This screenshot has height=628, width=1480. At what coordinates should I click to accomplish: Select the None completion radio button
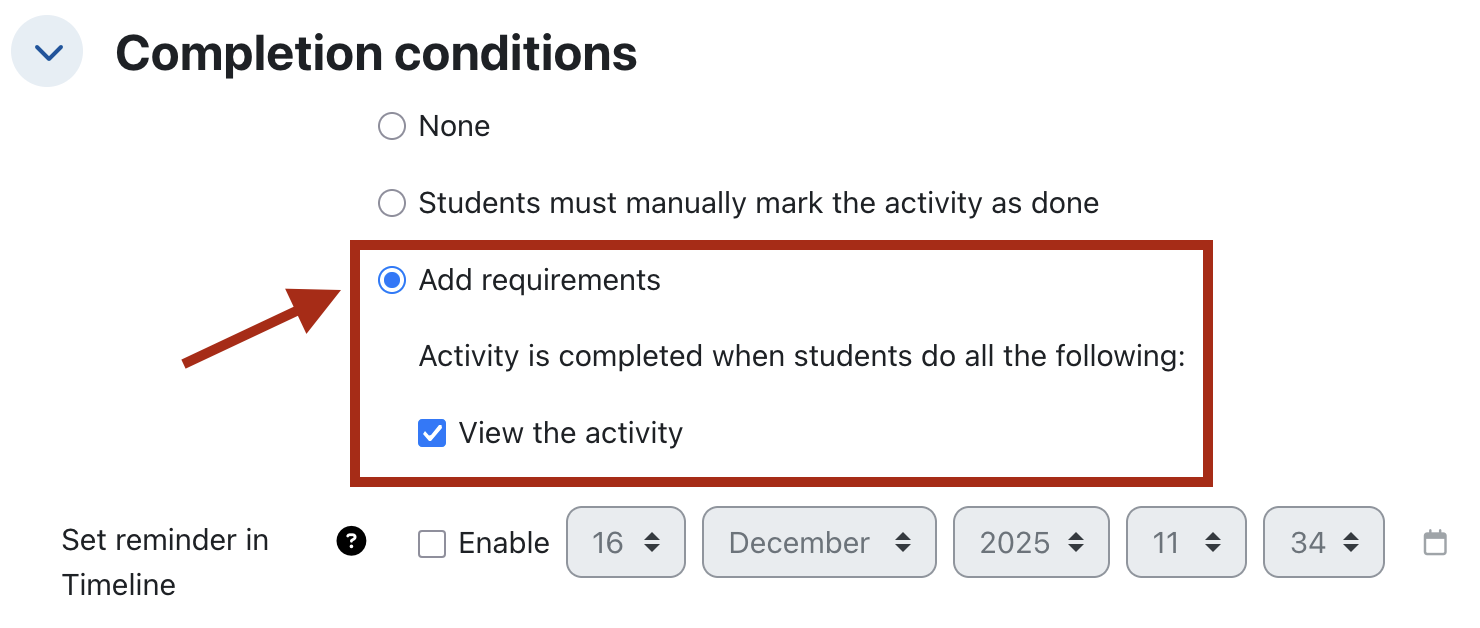point(392,126)
